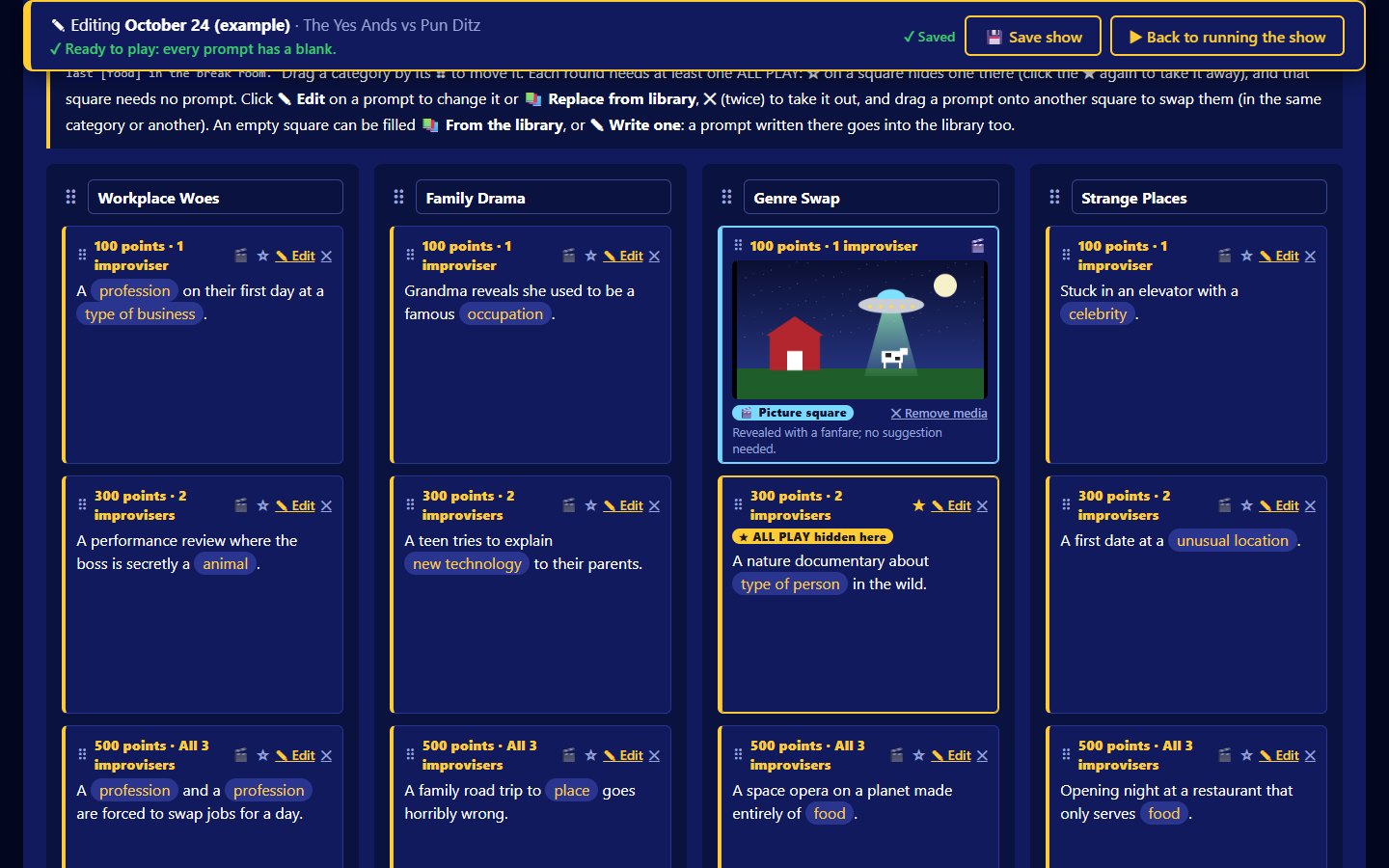1389x868 pixels.
Task: Click media icon on 'performance review' card
Action: (x=241, y=505)
